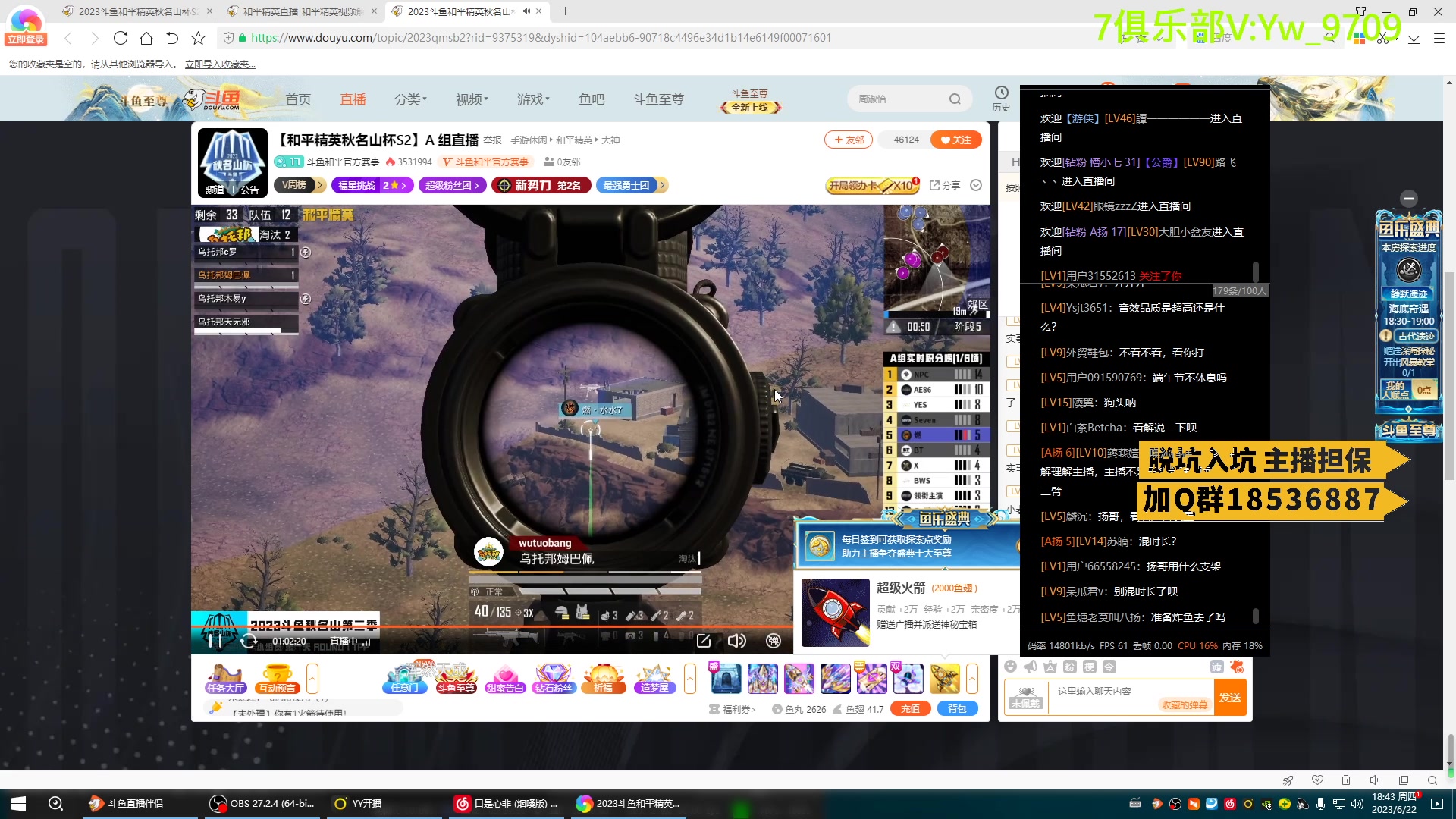Screen dimensions: 1456x819
Task: Toggle danmaku (弹) bullet comments off
Action: 773,641
